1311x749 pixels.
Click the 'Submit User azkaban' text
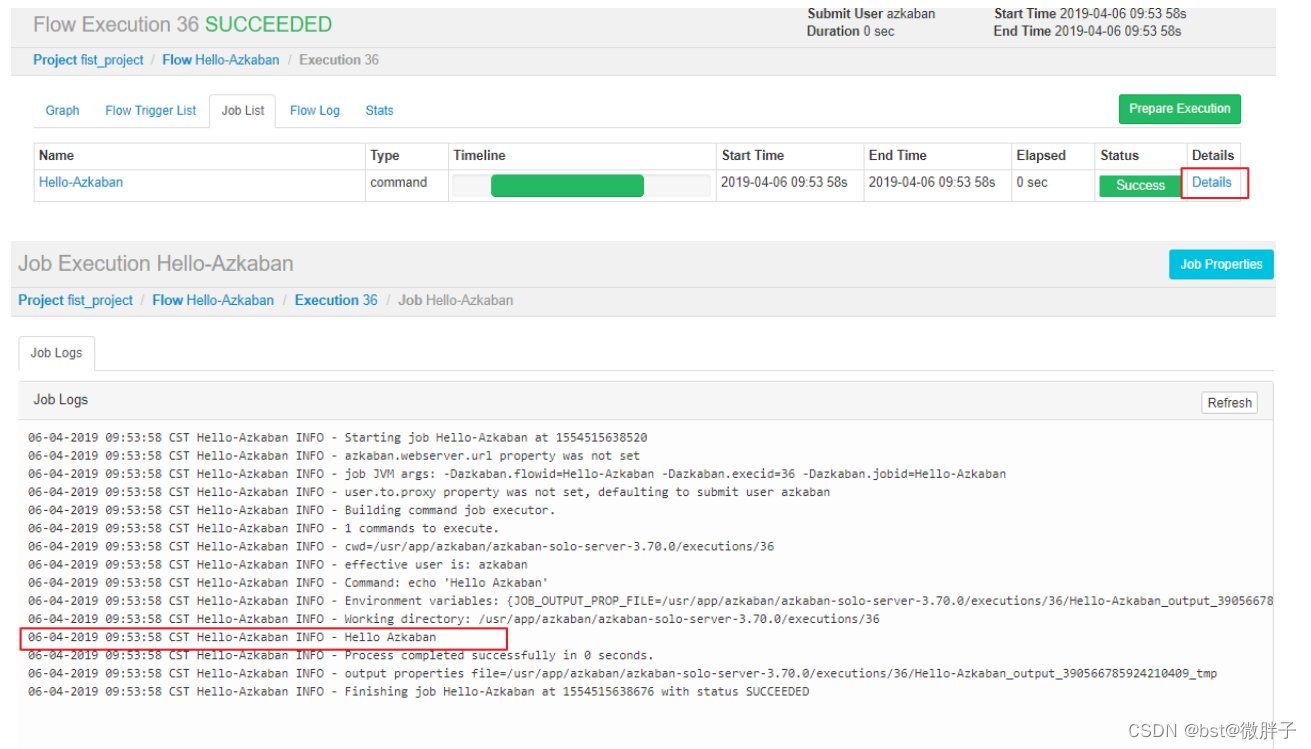click(x=873, y=14)
